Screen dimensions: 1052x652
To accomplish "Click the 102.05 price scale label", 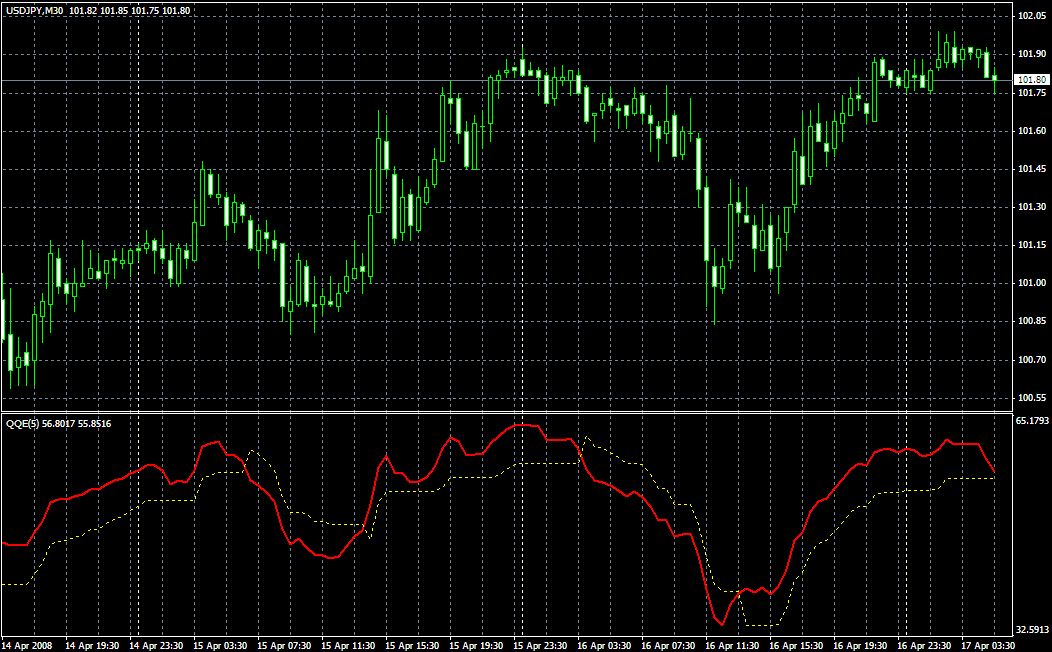I will point(1032,16).
